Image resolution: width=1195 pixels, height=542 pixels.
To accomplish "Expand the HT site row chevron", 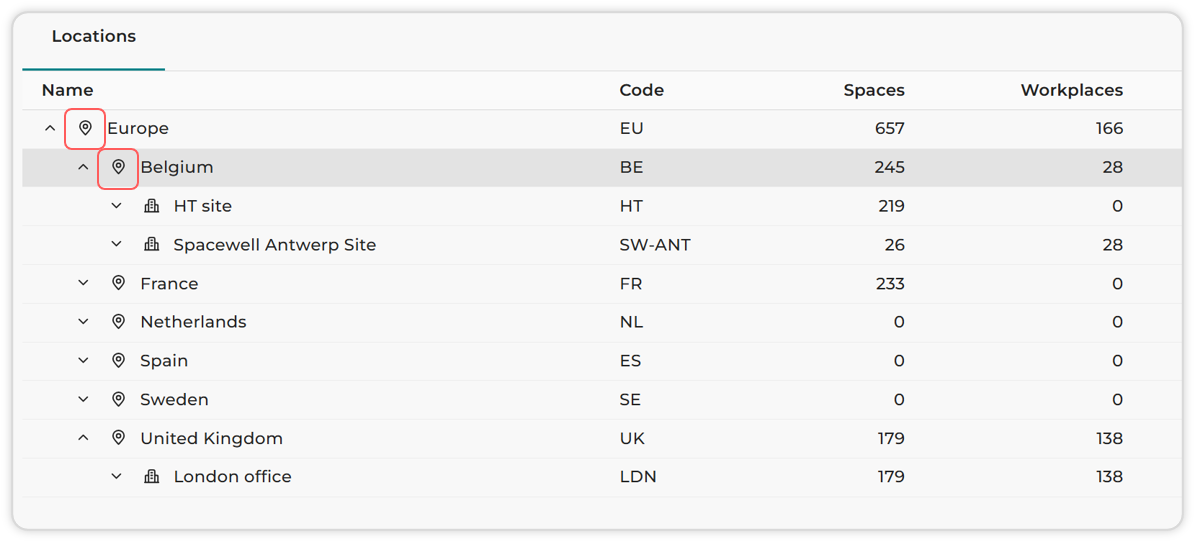I will 117,206.
